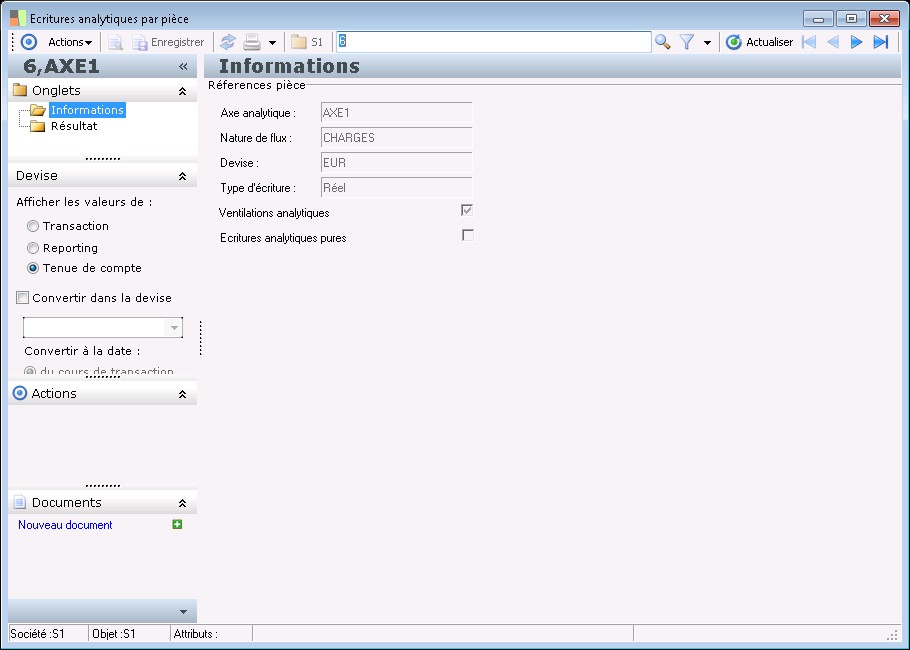Maximize the window
Image resolution: width=910 pixels, height=650 pixels.
851,19
